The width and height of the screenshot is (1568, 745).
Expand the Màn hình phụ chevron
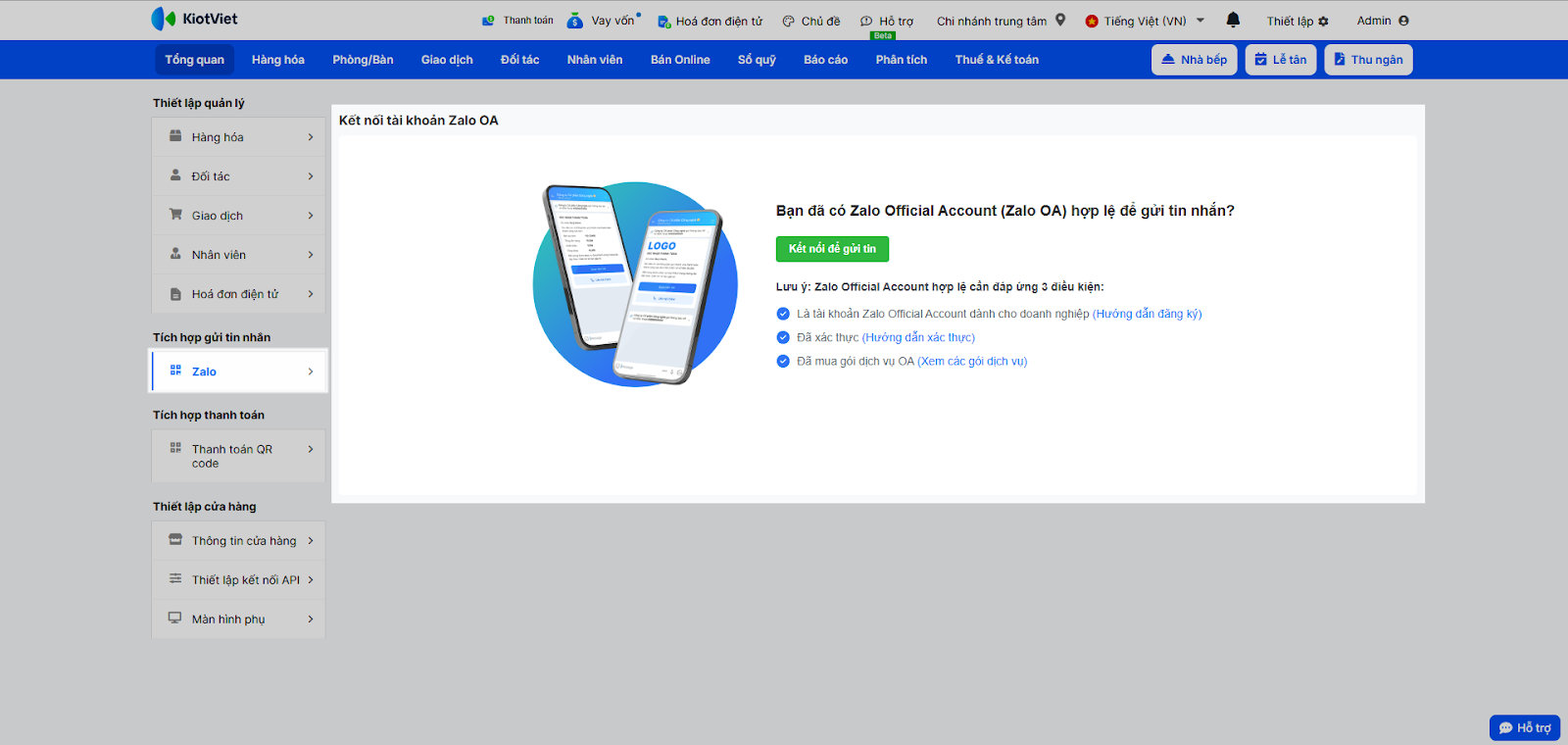click(x=311, y=620)
